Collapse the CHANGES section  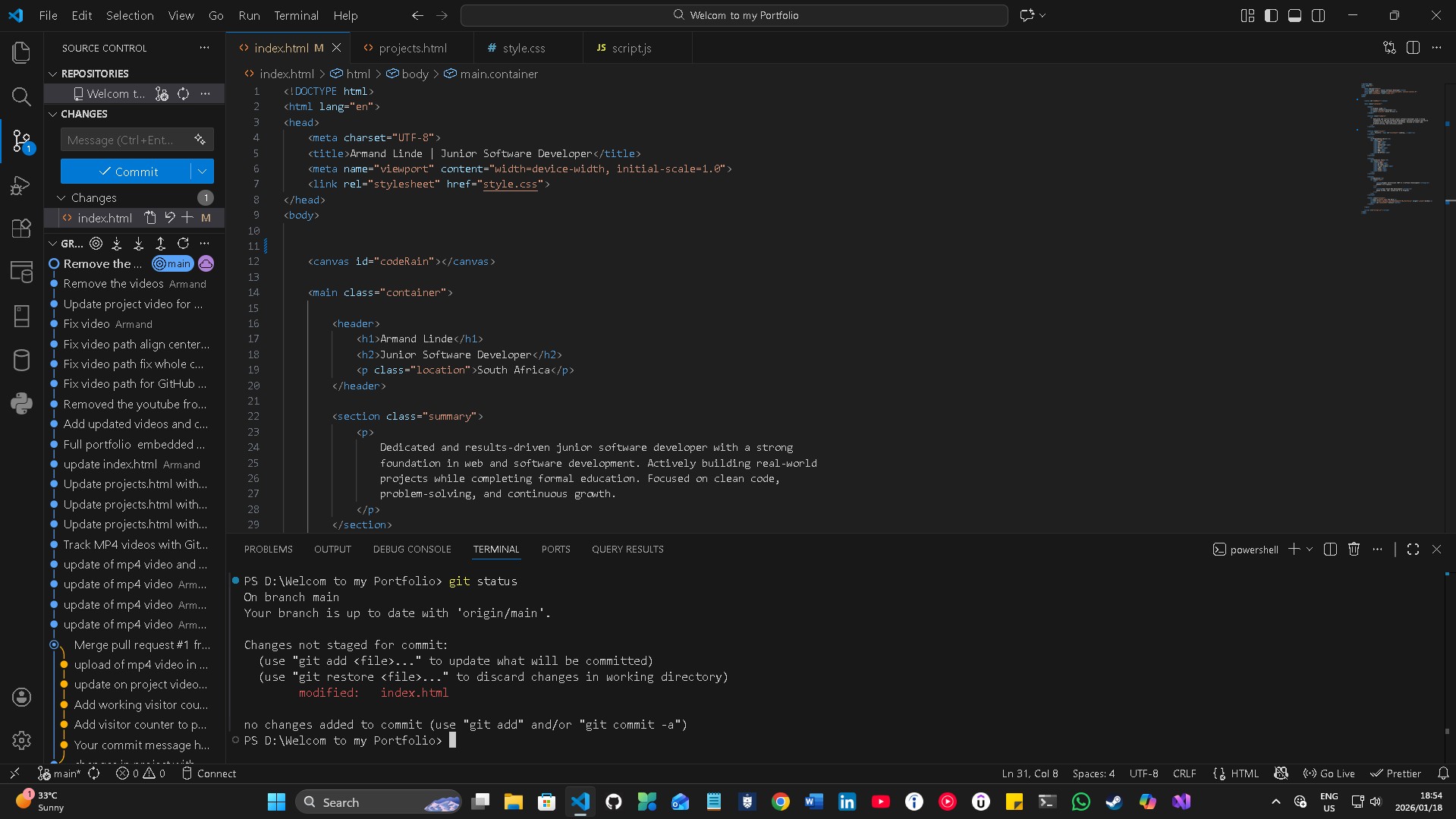coord(52,114)
